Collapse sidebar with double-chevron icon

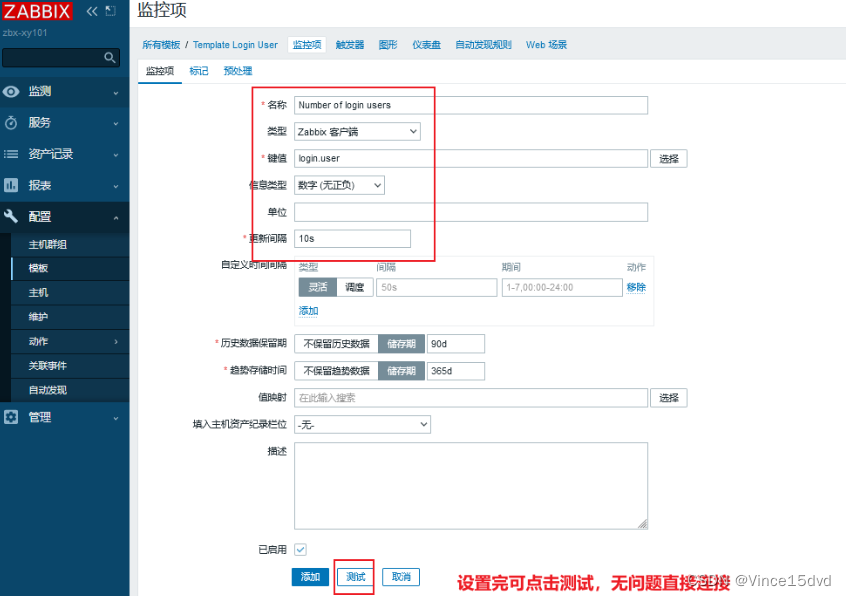[92, 11]
